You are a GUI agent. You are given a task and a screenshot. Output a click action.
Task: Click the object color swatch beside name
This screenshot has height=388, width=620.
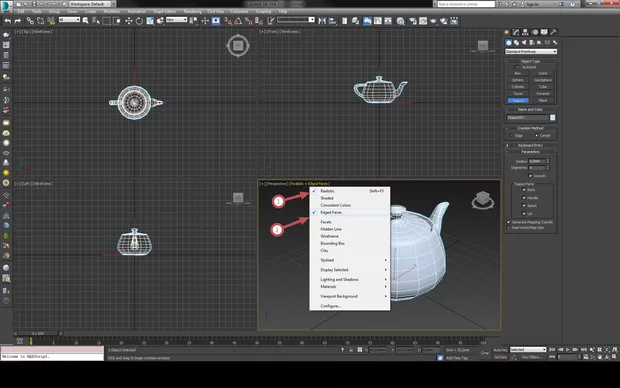553,117
